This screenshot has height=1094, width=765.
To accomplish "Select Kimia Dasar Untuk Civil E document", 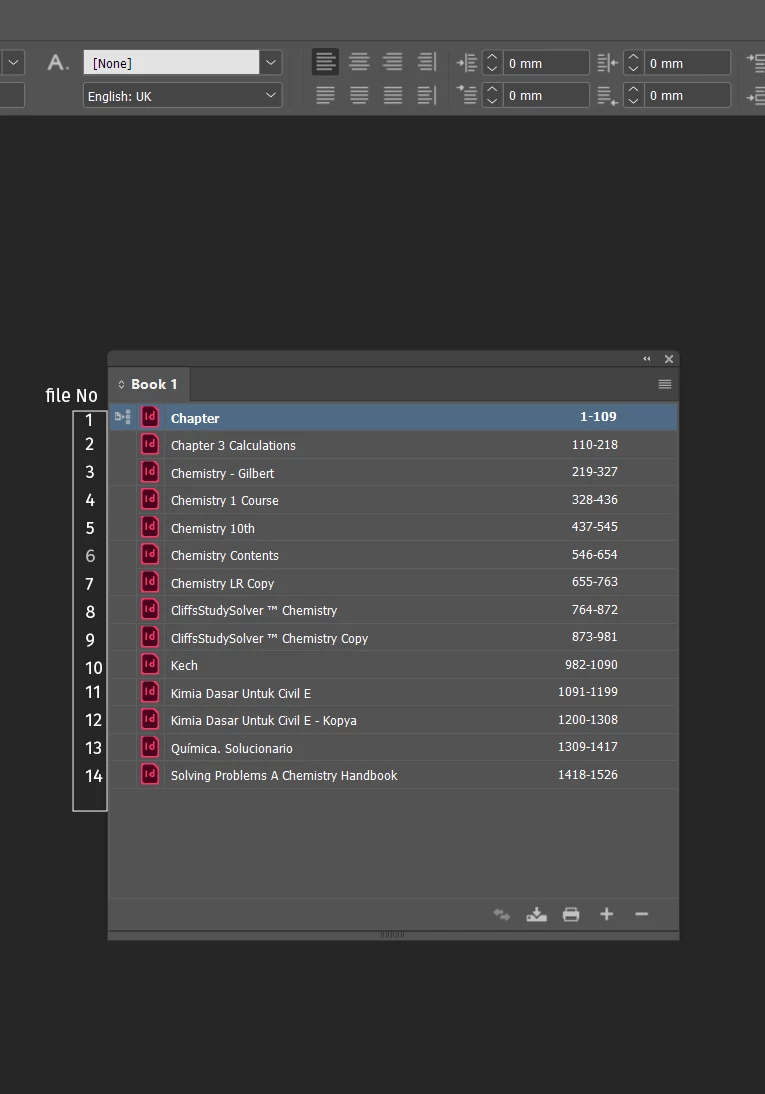I will coord(393,693).
